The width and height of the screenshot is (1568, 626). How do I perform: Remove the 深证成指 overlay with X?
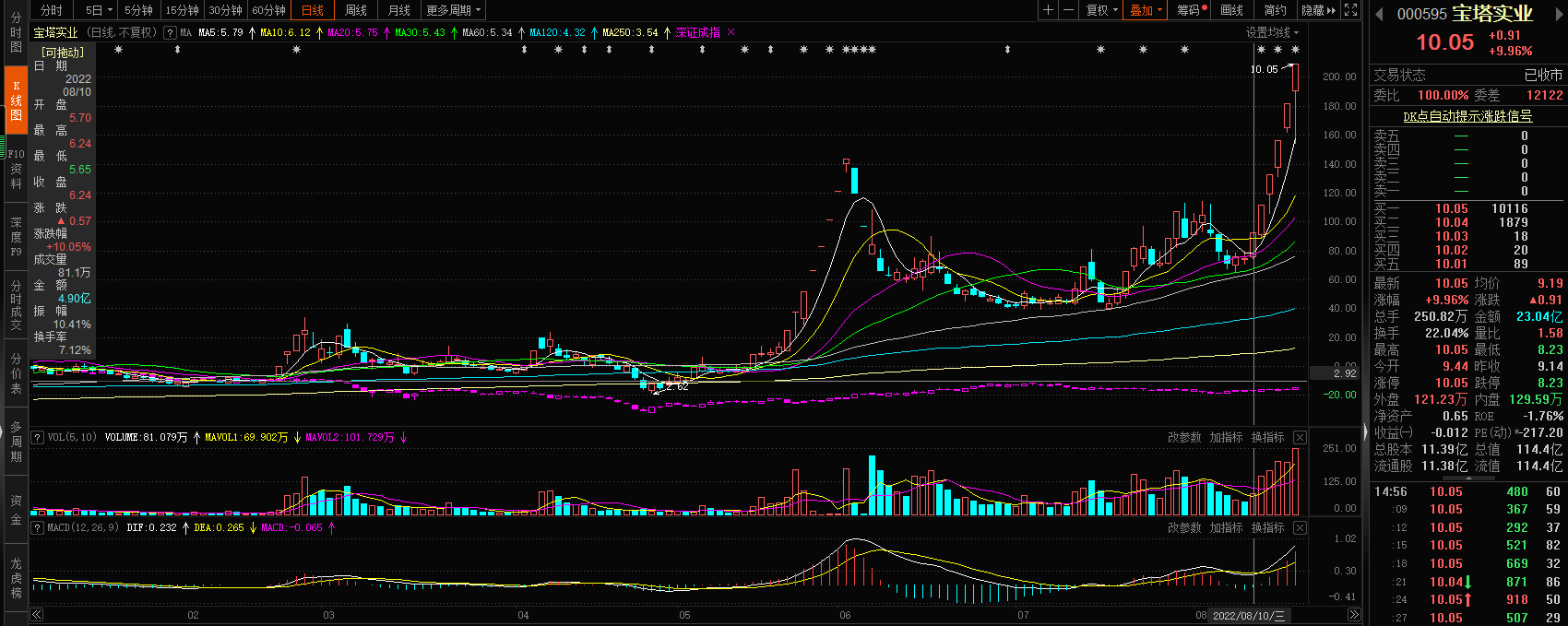731,32
